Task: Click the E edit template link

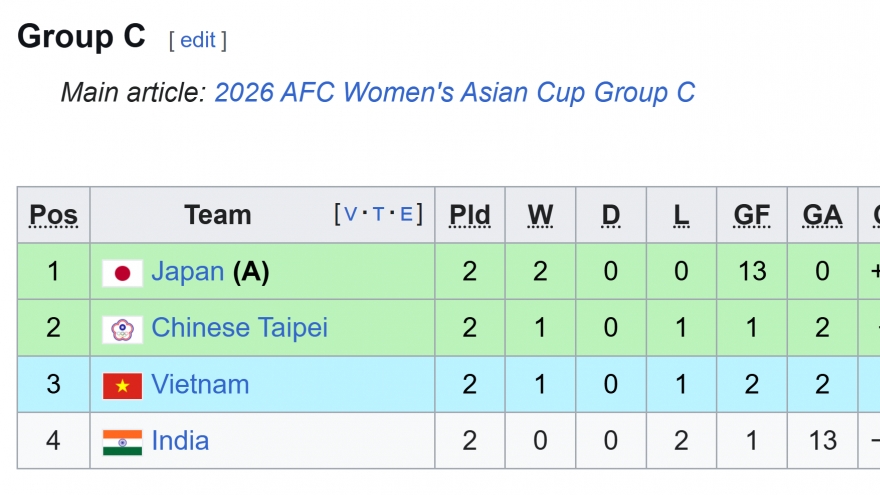Action: click(x=406, y=214)
